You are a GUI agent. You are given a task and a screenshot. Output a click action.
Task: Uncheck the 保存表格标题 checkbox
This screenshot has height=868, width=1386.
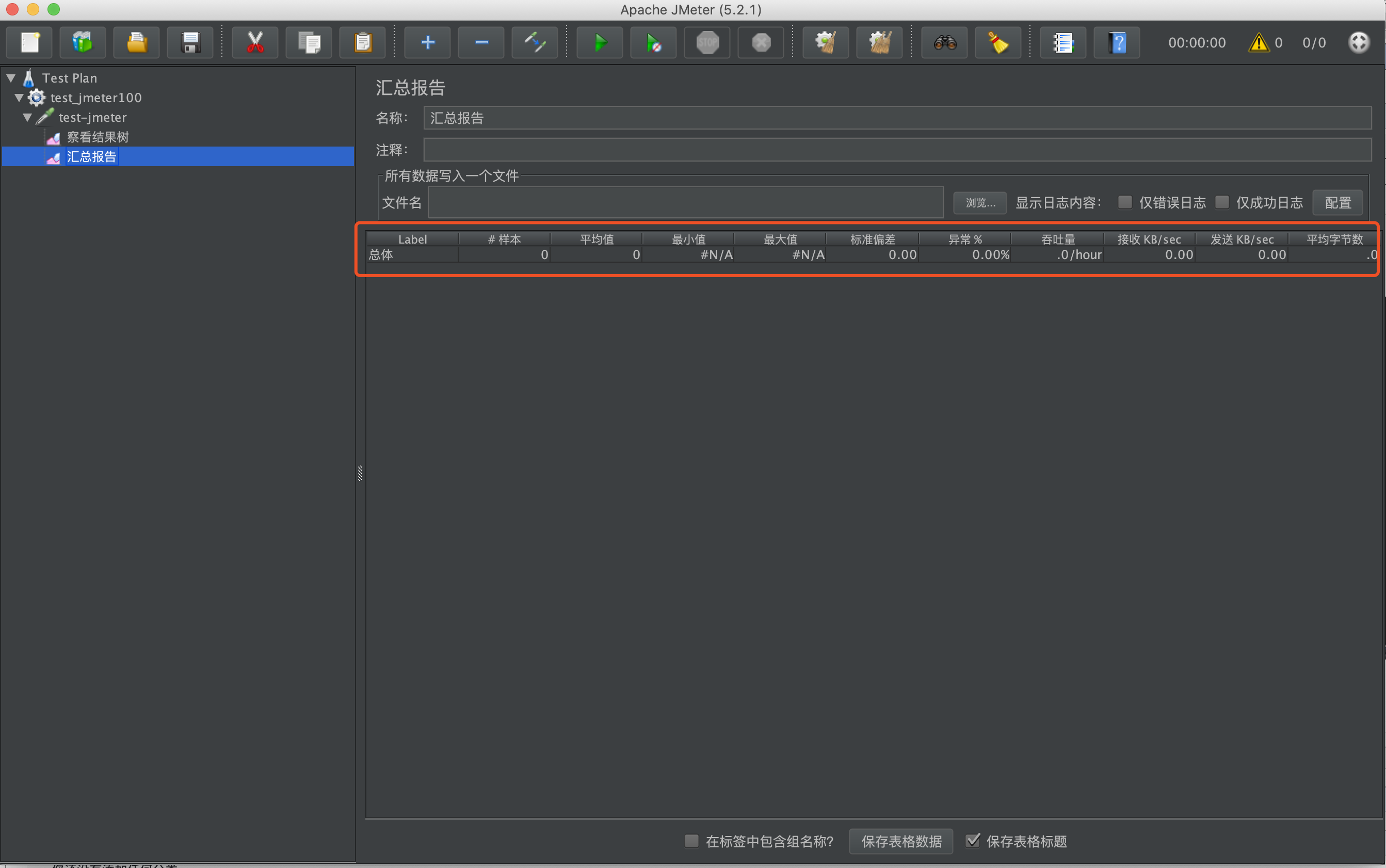[x=972, y=841]
